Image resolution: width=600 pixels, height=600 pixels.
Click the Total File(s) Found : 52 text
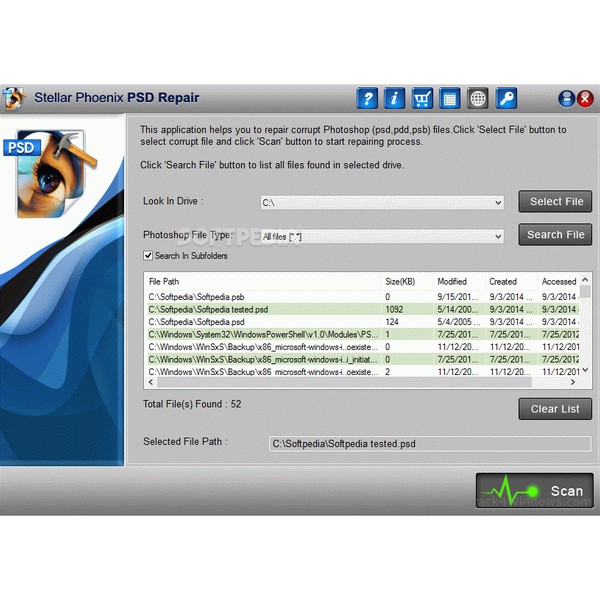192,404
